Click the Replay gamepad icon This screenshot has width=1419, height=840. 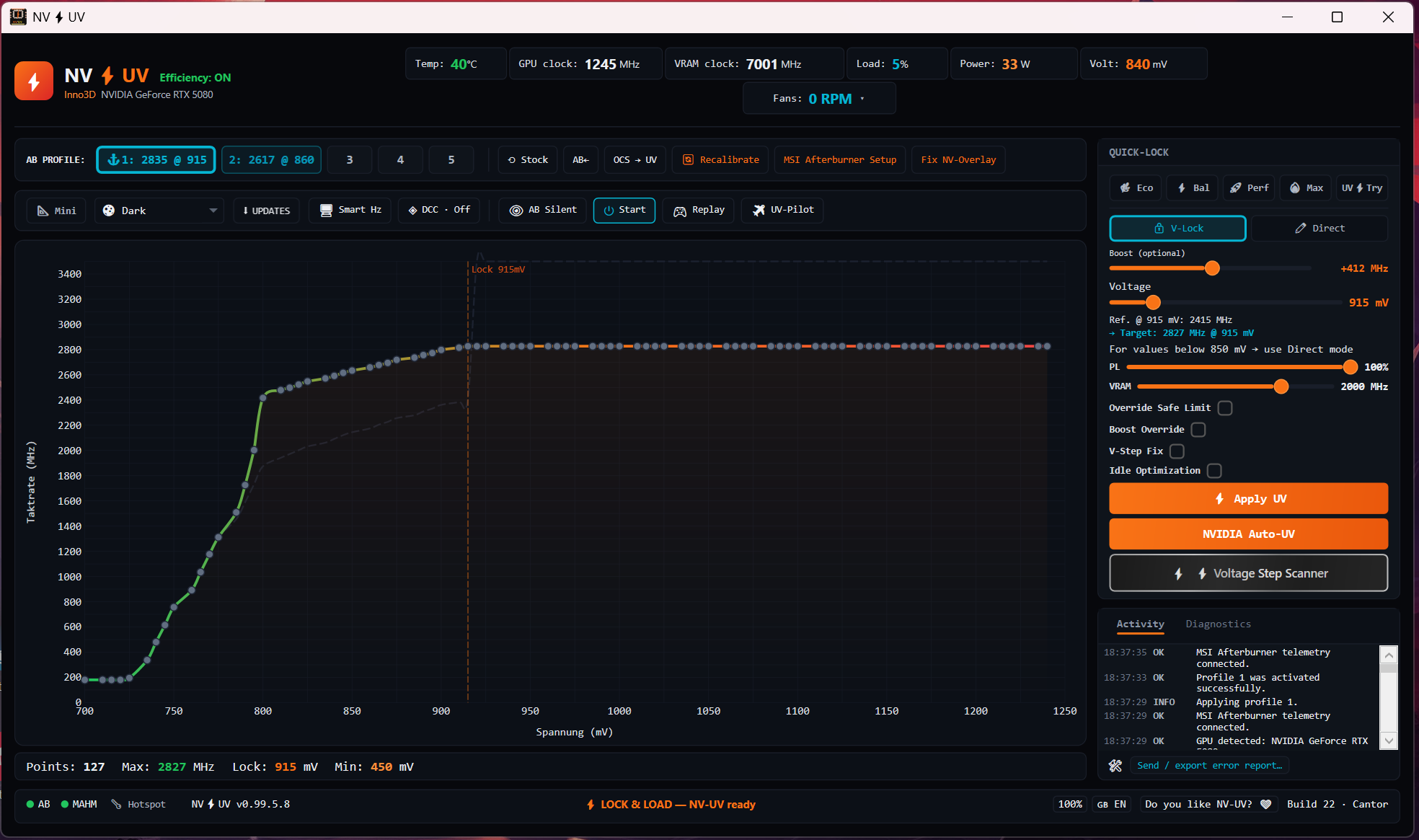pos(680,211)
